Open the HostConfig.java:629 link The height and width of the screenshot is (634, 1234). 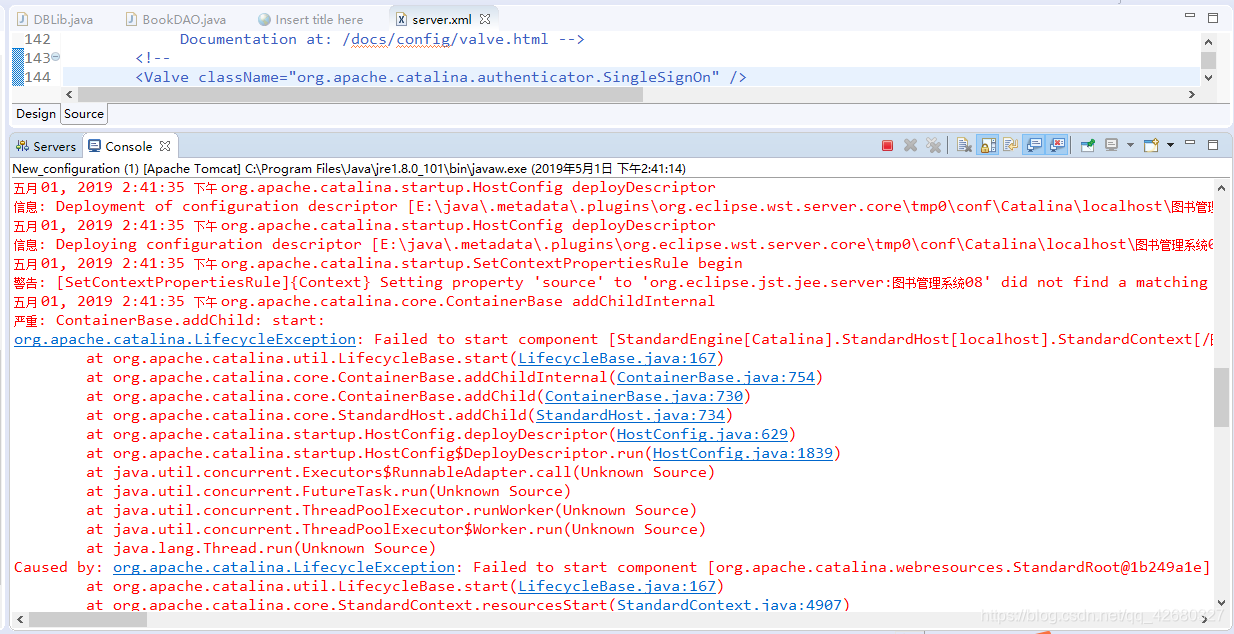click(x=703, y=434)
